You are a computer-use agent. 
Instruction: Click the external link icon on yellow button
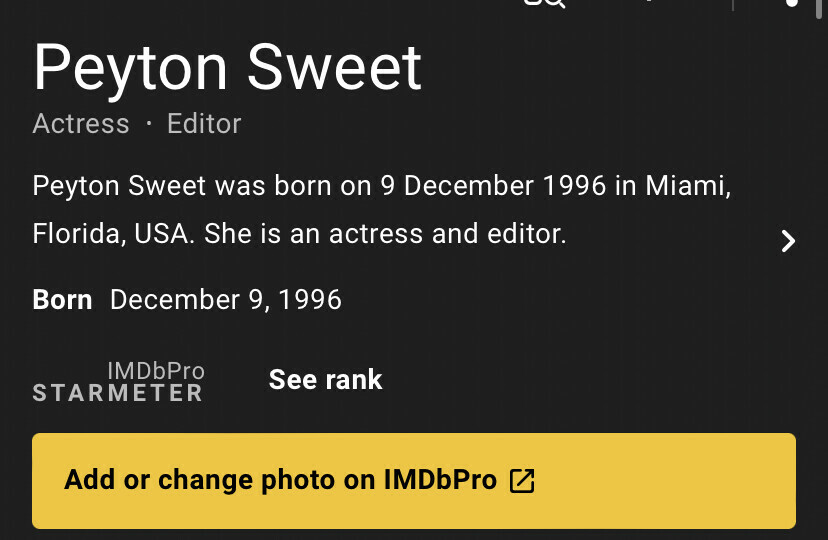[522, 480]
